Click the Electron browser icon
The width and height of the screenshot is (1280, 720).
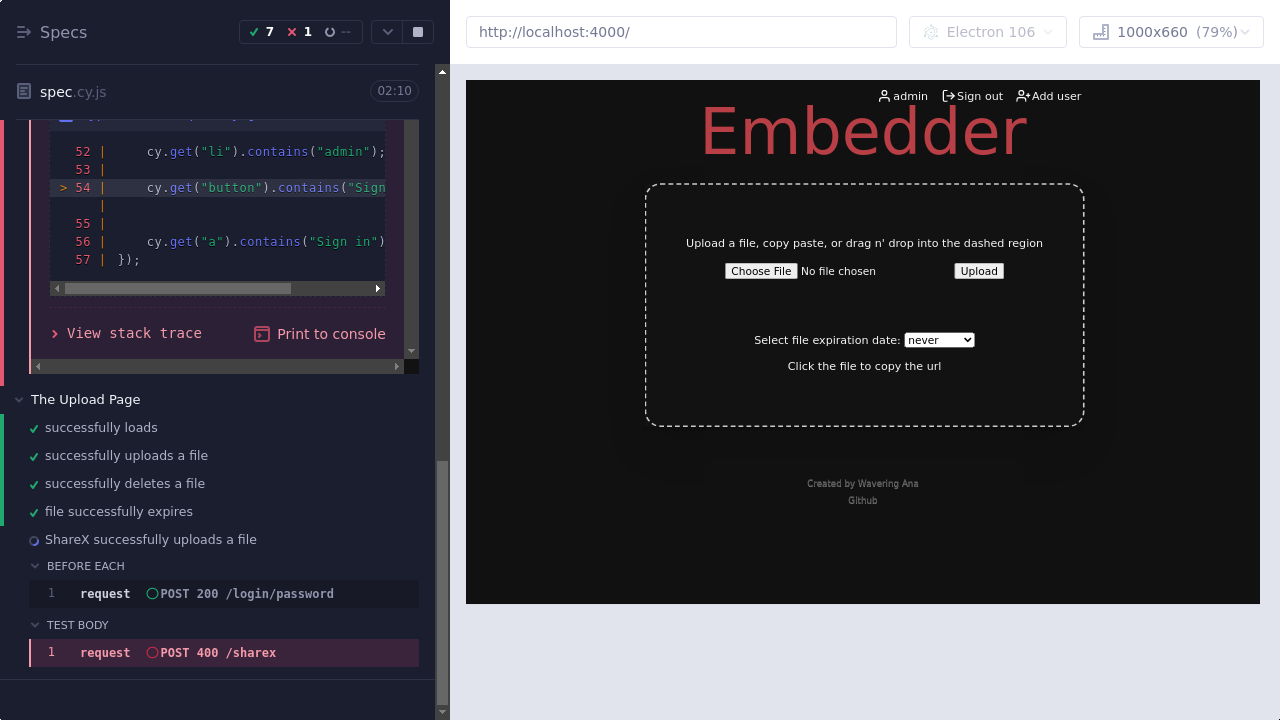[931, 32]
